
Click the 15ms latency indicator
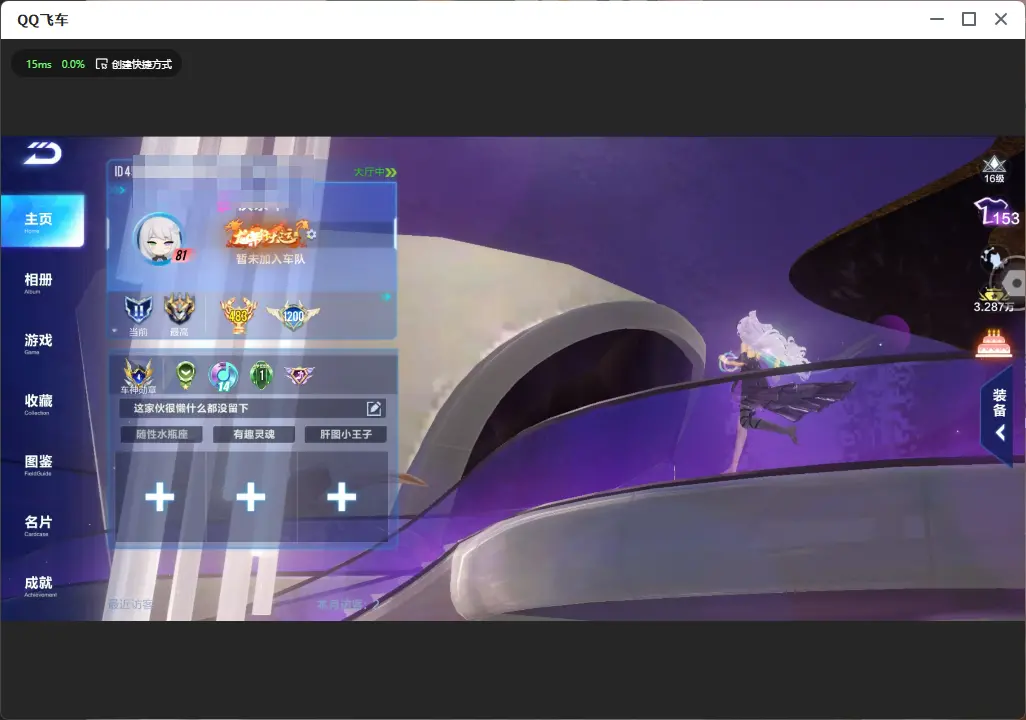click(39, 64)
